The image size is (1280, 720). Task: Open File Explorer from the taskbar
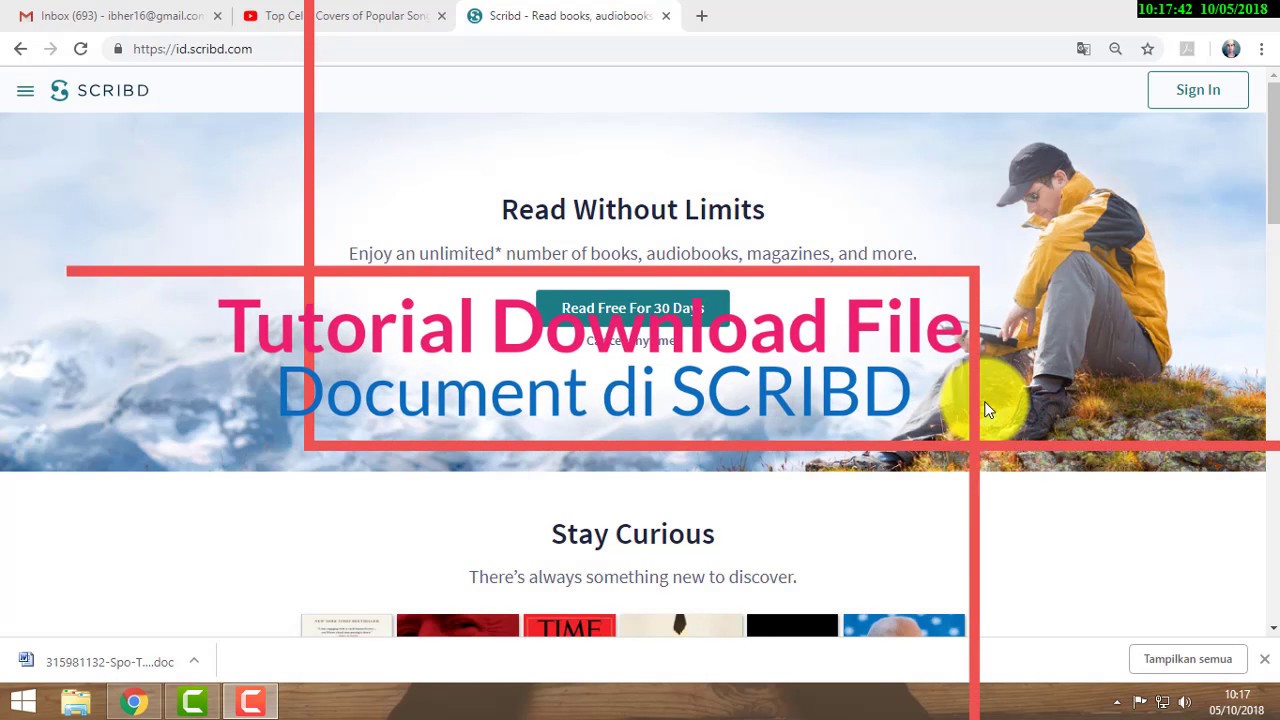[x=76, y=702]
